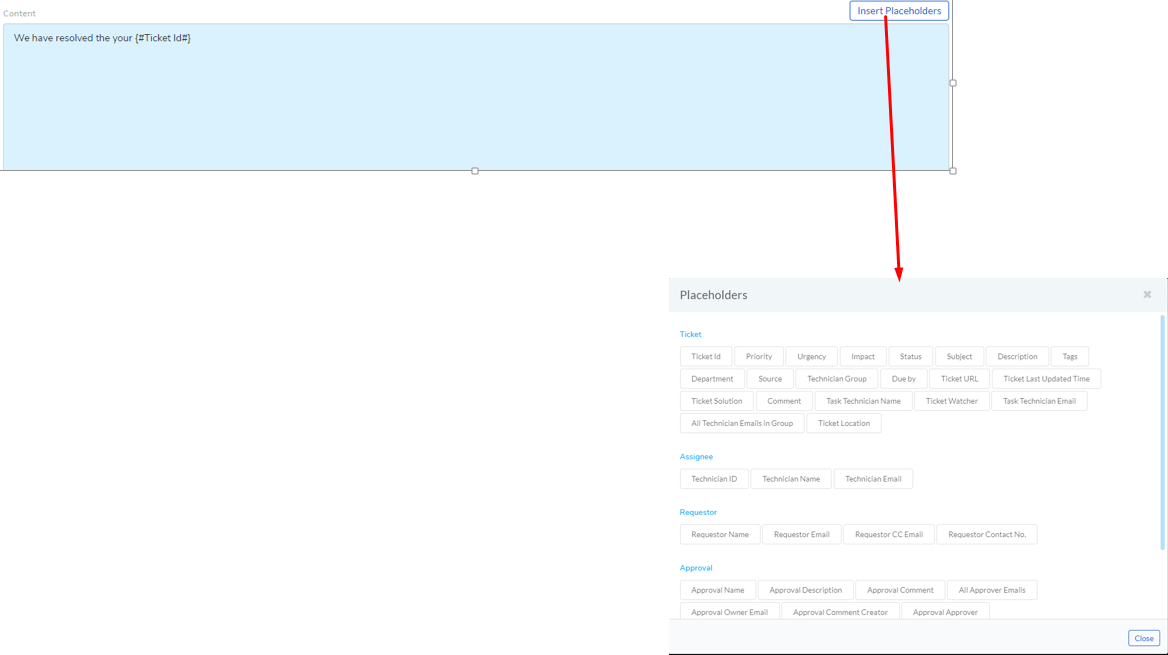Insert the Urgency placeholder
This screenshot has height=655, width=1168.
[811, 357]
